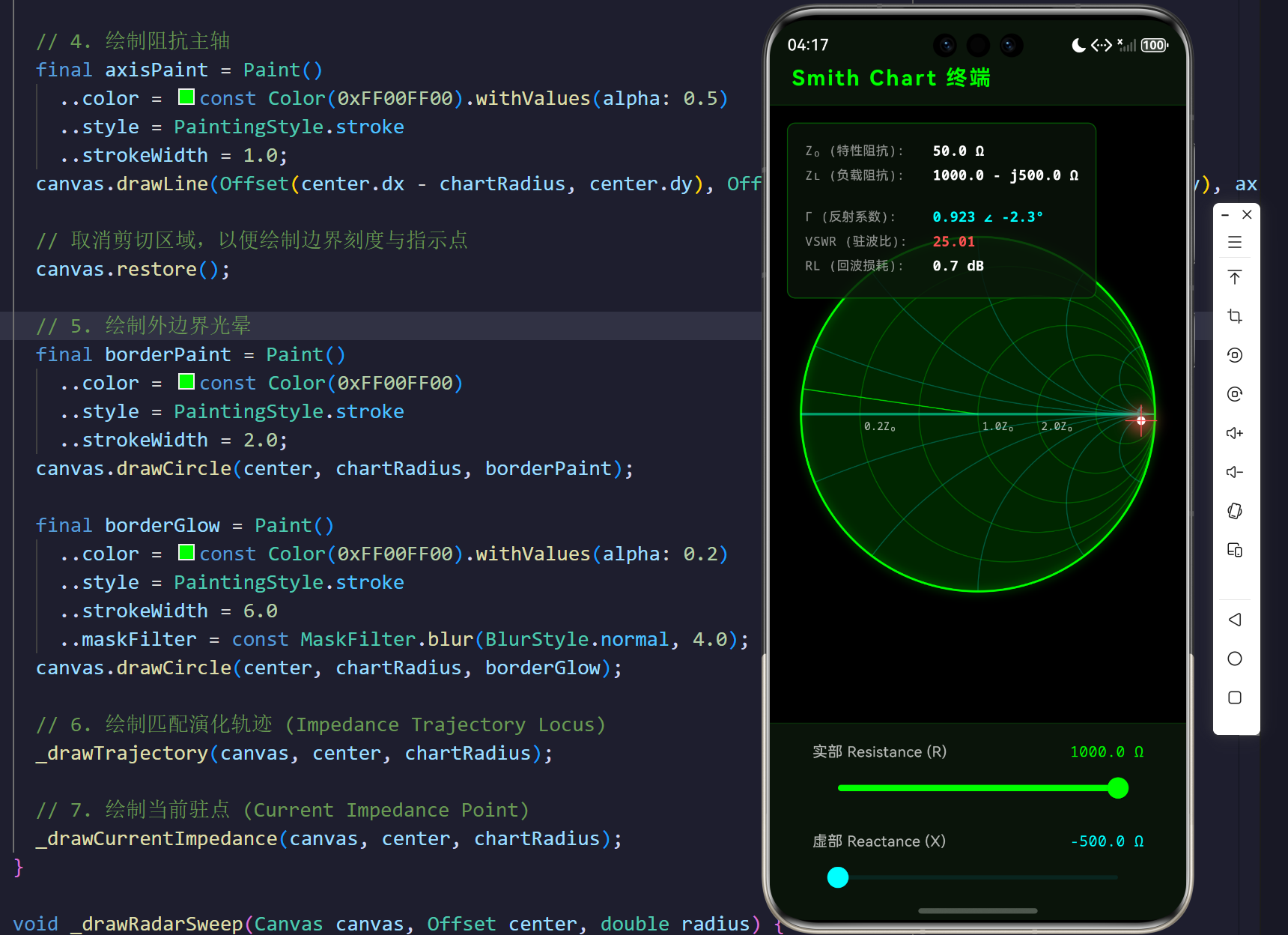
Task: Click the 1.0Z₀ label on the chart axis
Action: click(998, 426)
